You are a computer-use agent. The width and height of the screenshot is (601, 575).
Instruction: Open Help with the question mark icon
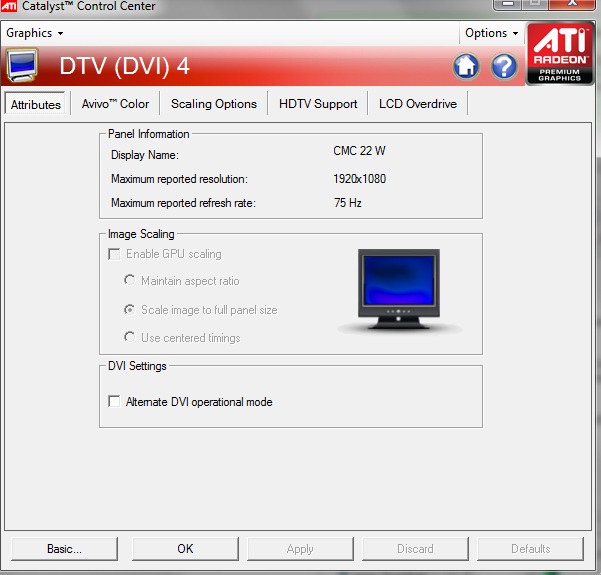[504, 66]
